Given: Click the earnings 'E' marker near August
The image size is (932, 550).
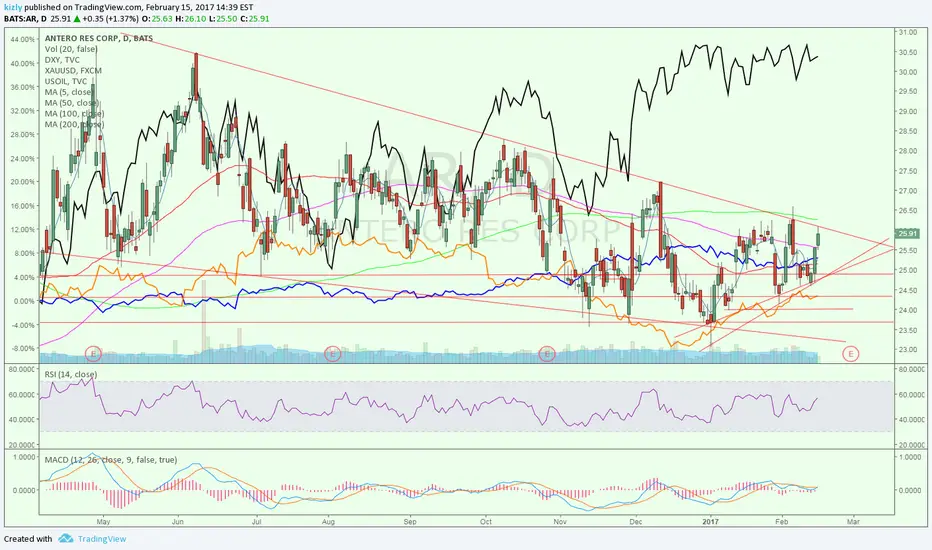Looking at the screenshot, I should 332,354.
